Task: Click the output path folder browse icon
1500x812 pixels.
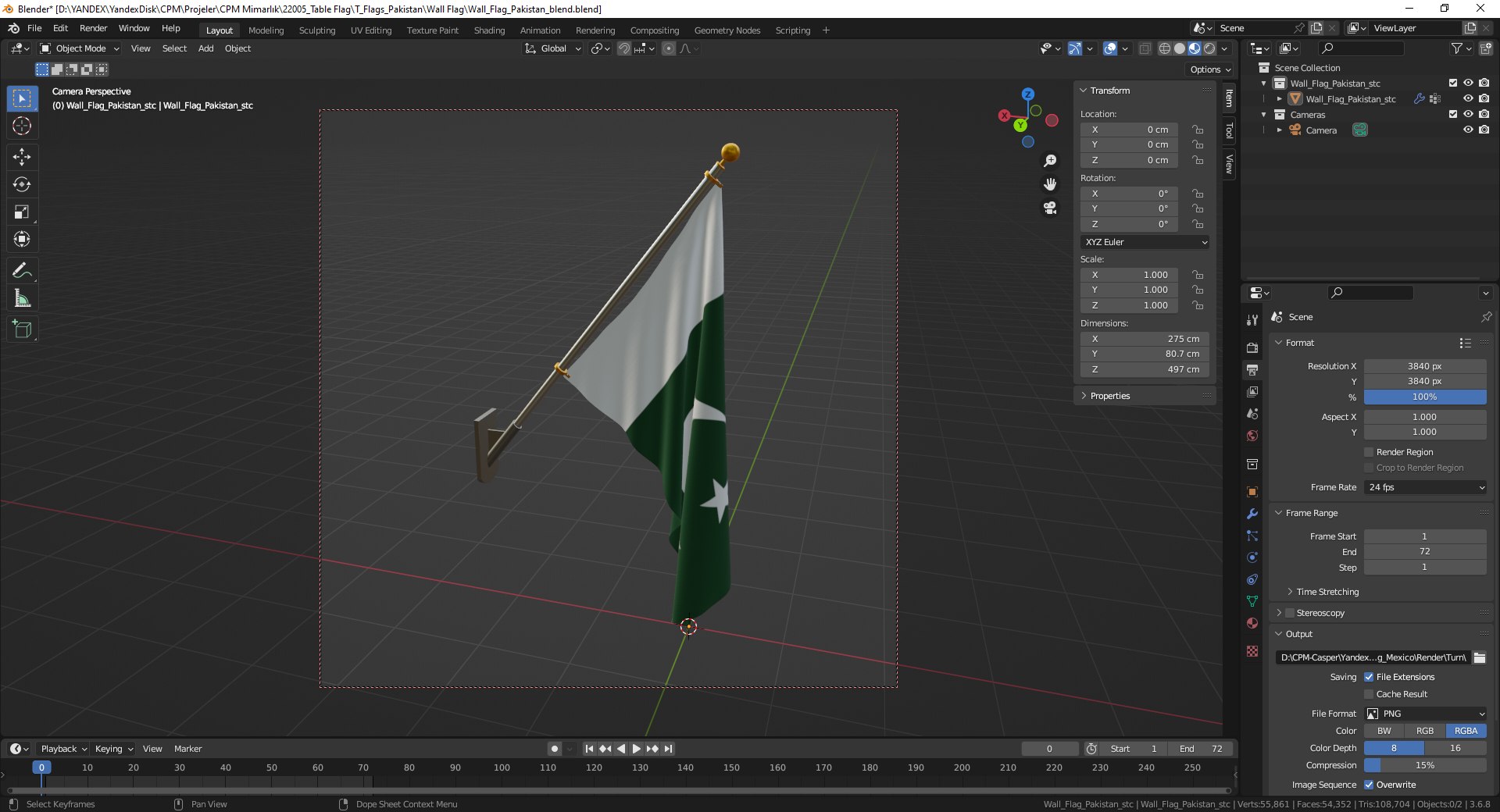Action: point(1480,657)
